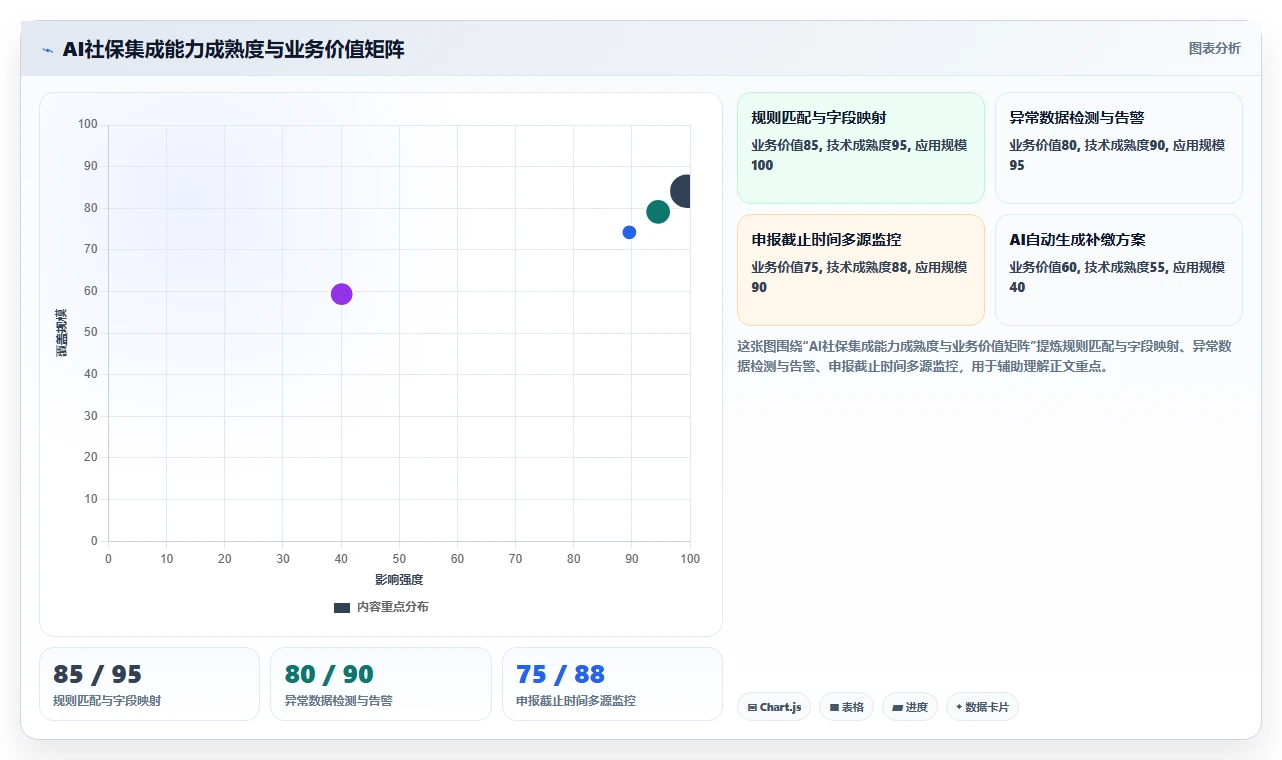Click the 表格 tag
This screenshot has height=760, width=1282.
click(x=846, y=707)
